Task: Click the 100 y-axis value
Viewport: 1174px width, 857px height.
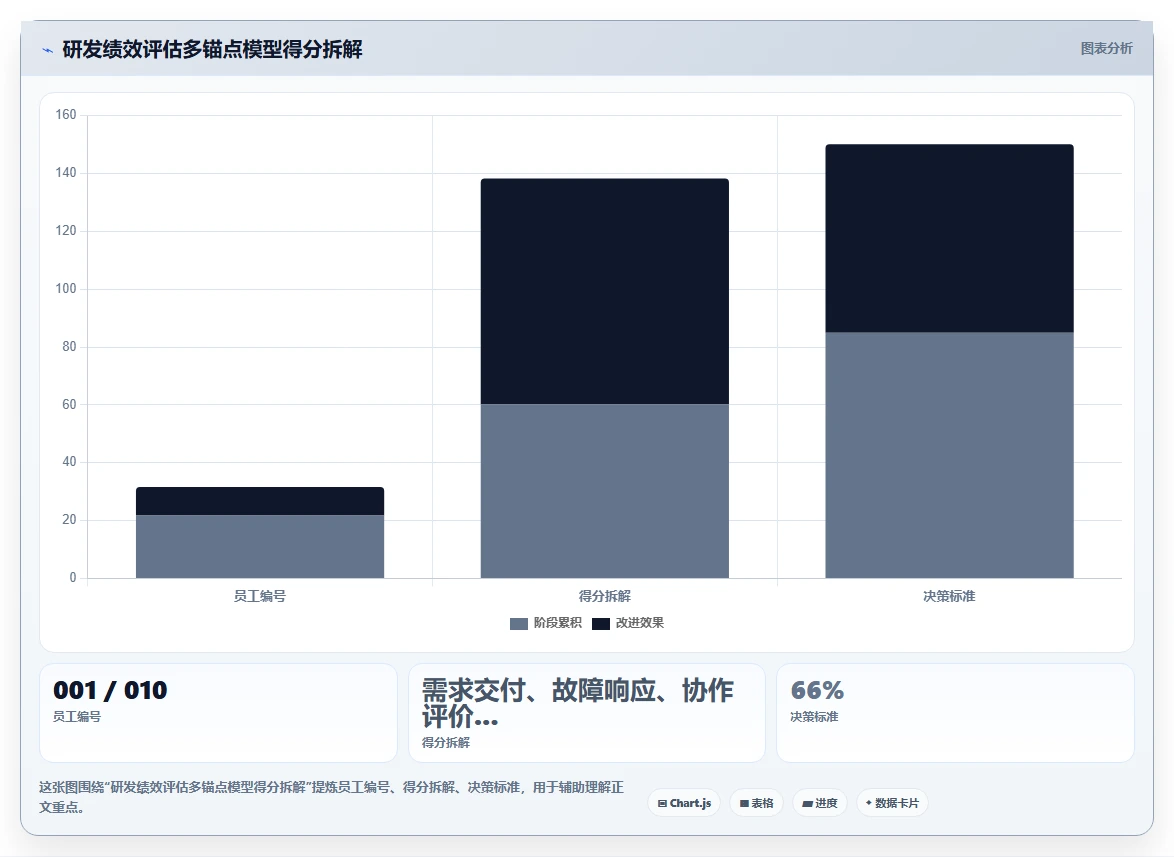Action: (66, 288)
